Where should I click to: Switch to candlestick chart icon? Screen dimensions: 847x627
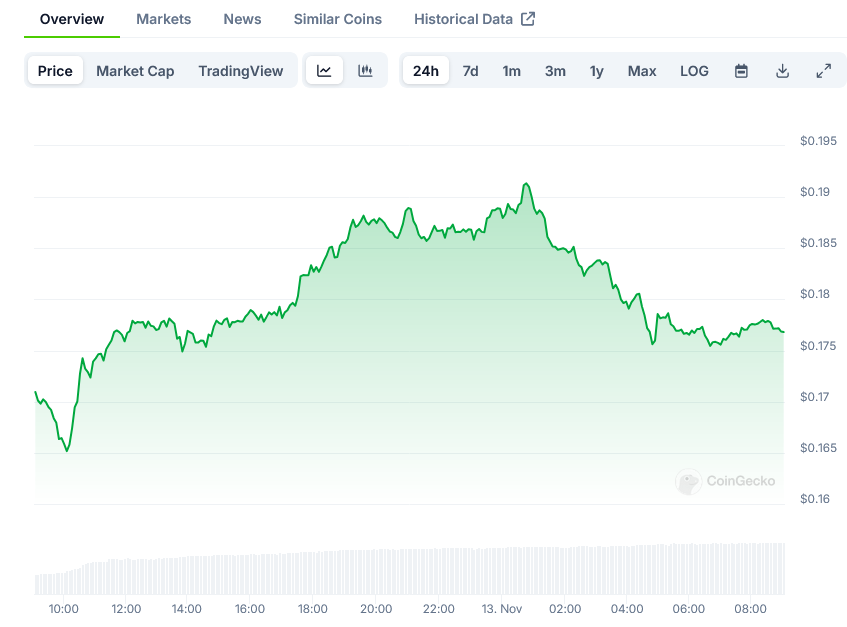[365, 71]
